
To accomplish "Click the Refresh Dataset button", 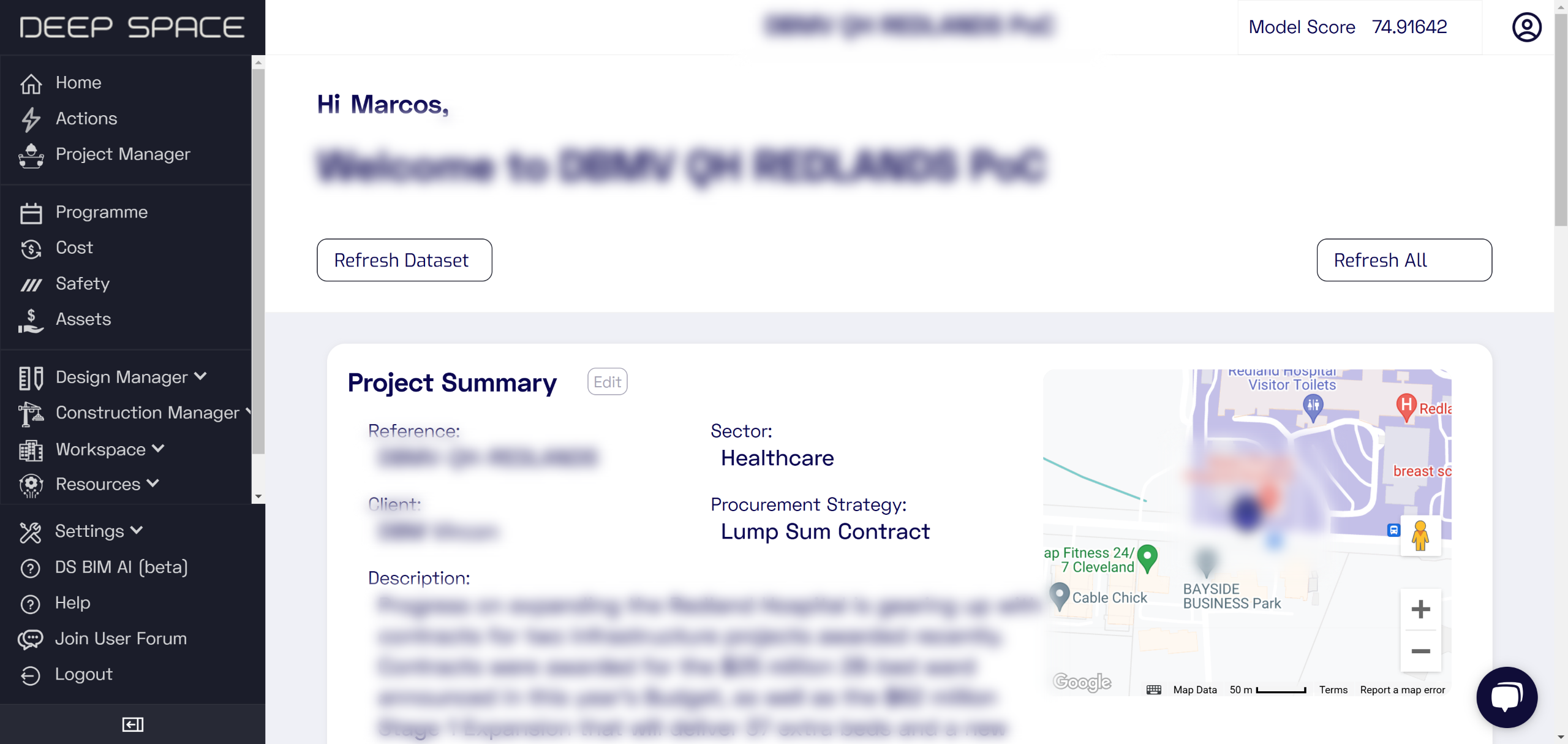I will [x=404, y=260].
